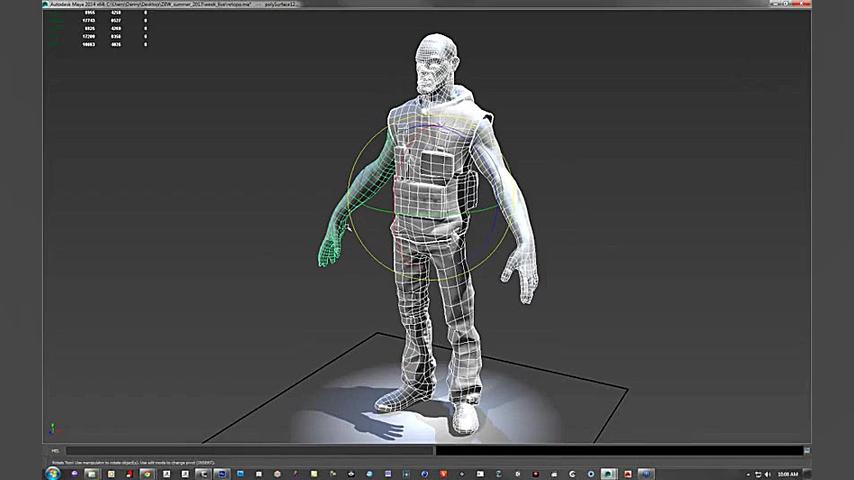The image size is (854, 480).
Task: Click the network icon in the system tray
Action: pos(758,475)
